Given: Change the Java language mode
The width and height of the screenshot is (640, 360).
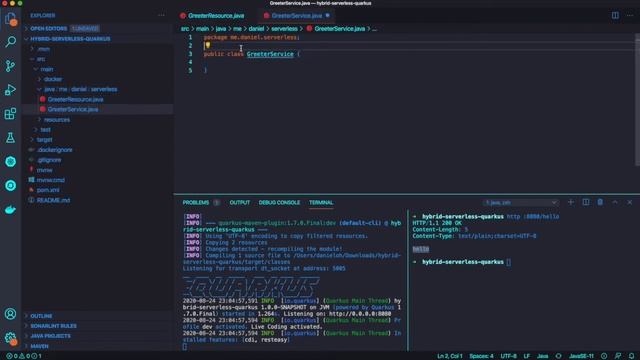Looking at the screenshot, I should pyautogui.click(x=542, y=356).
